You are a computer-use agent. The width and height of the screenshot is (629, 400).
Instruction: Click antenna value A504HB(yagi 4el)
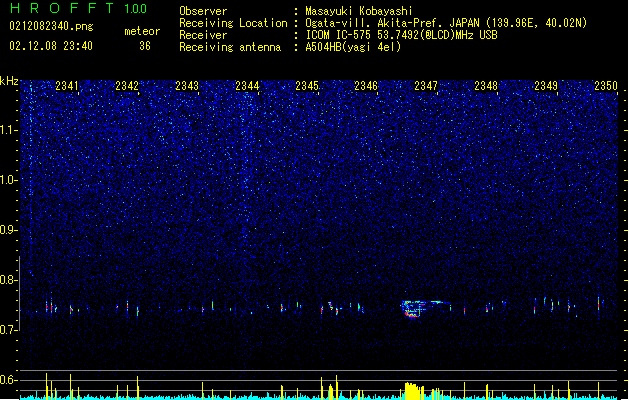click(x=353, y=47)
